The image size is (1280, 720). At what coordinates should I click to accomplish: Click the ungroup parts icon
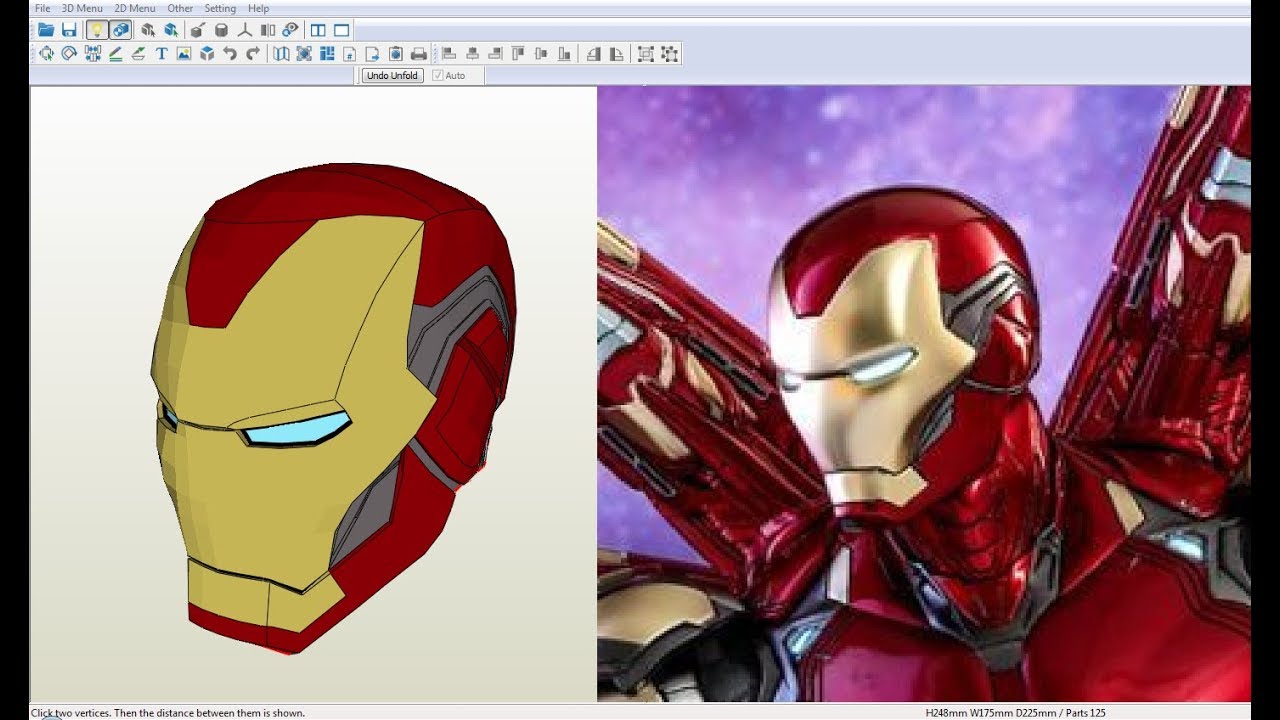(x=670, y=54)
